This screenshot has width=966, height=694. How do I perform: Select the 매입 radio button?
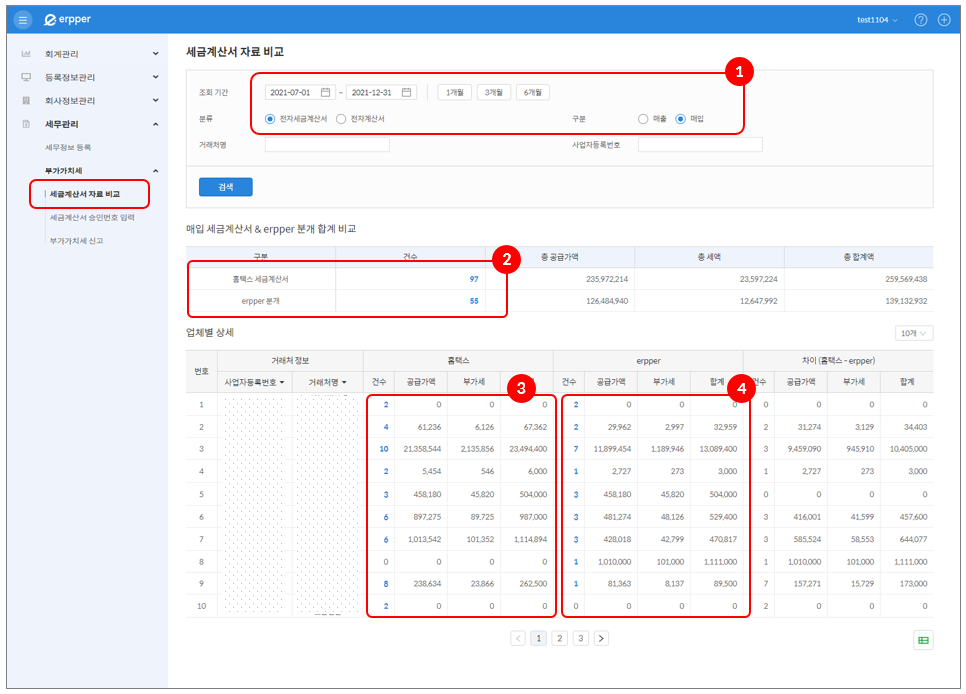click(681, 119)
